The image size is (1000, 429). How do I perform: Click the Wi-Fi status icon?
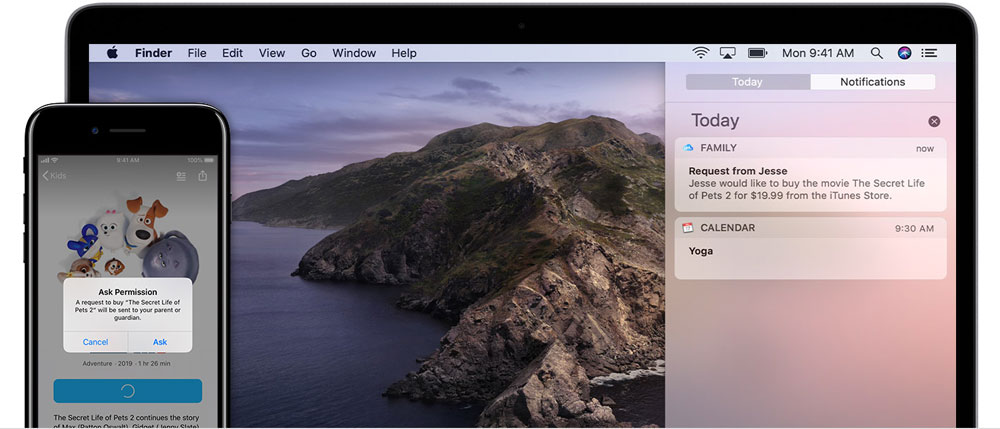tap(701, 53)
